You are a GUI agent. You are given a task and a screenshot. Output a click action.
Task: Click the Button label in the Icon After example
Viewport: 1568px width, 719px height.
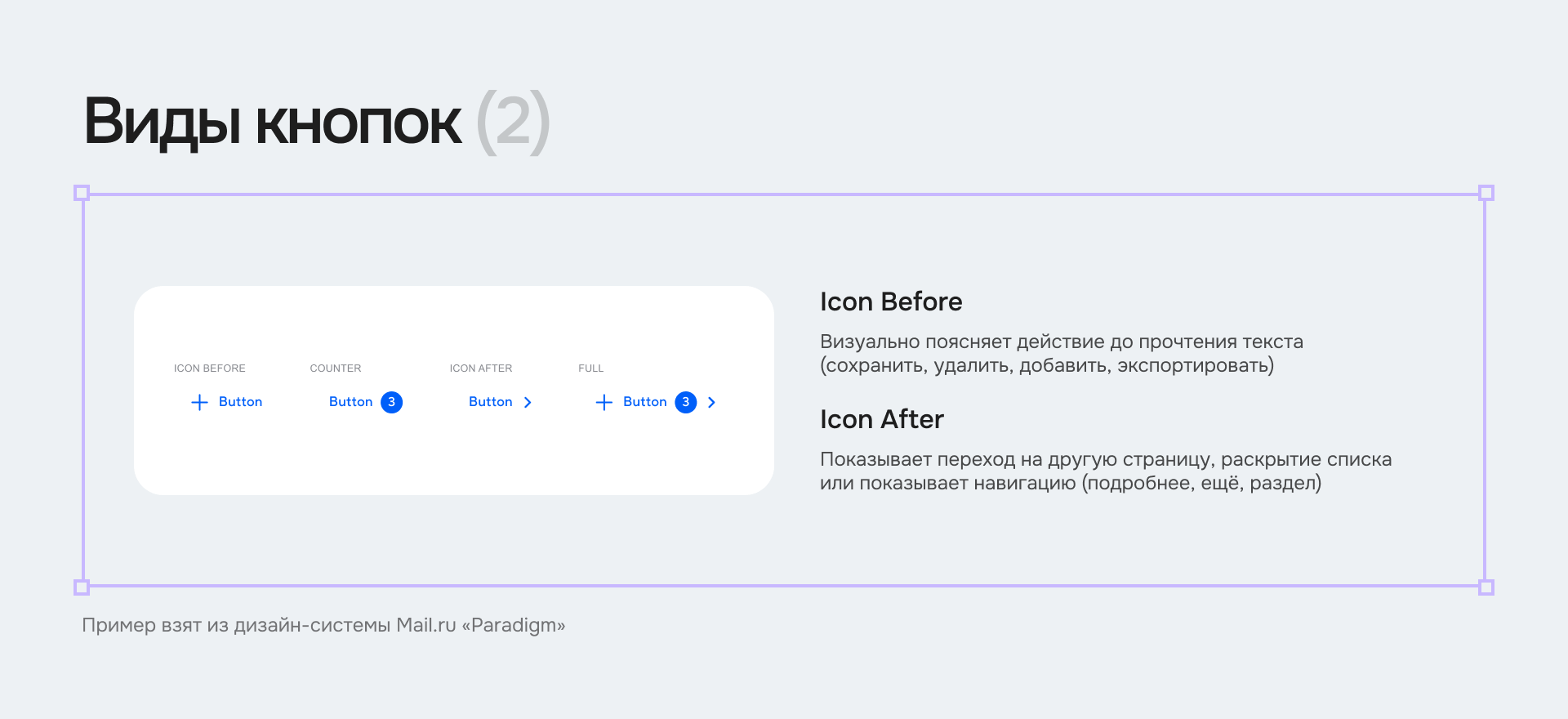(x=490, y=401)
